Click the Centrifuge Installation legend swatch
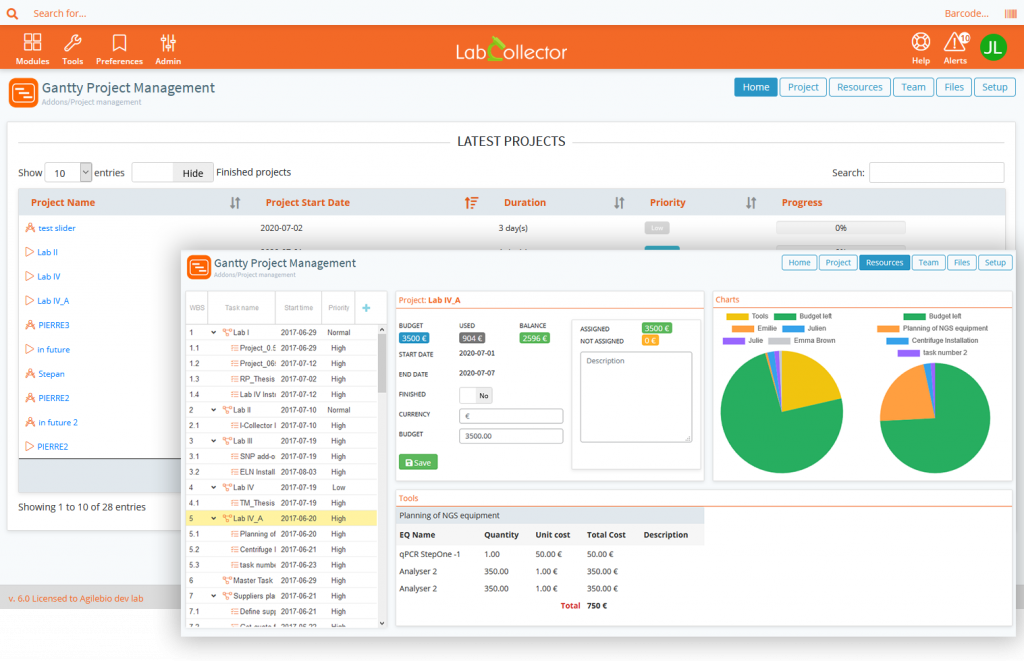This screenshot has height=661, width=1024. pyautogui.click(x=897, y=341)
